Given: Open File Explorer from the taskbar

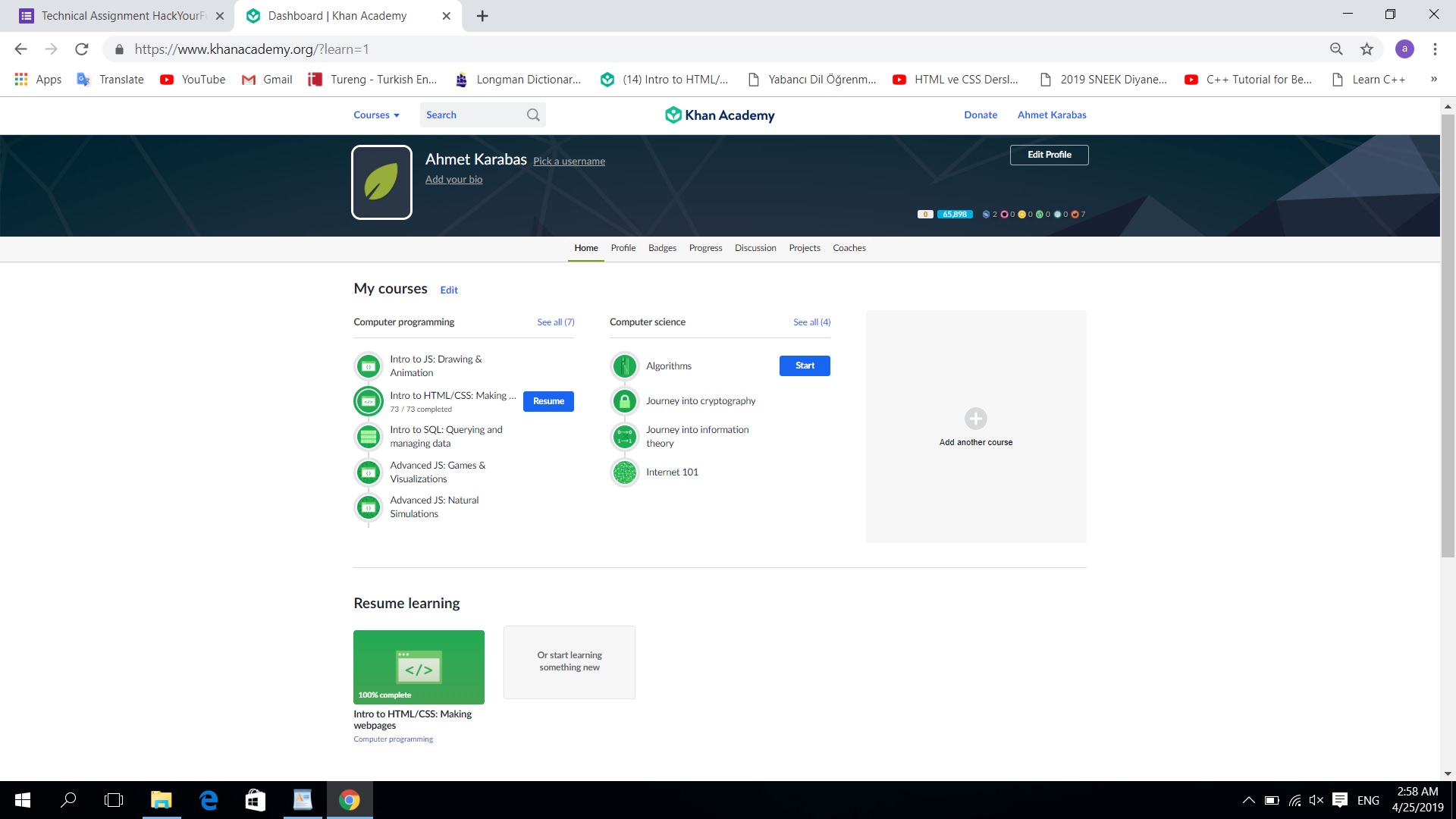Looking at the screenshot, I should pyautogui.click(x=161, y=800).
